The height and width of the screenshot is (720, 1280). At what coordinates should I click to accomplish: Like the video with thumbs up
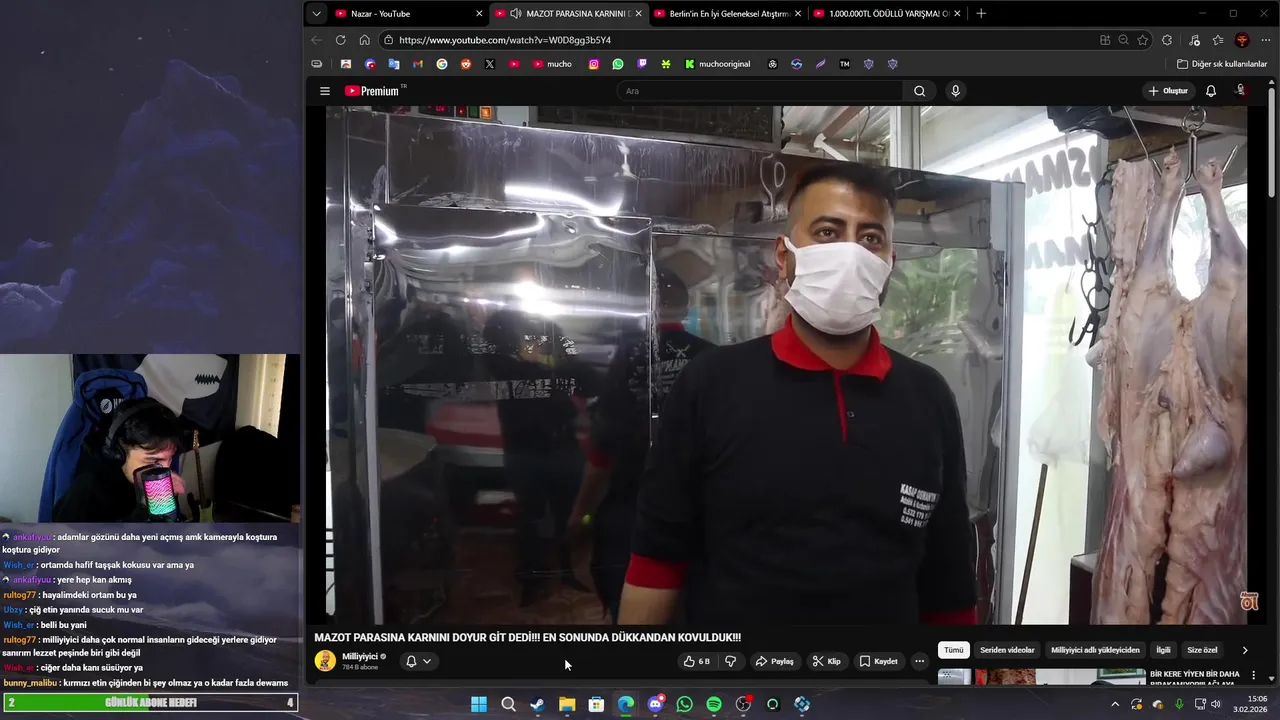tap(696, 661)
